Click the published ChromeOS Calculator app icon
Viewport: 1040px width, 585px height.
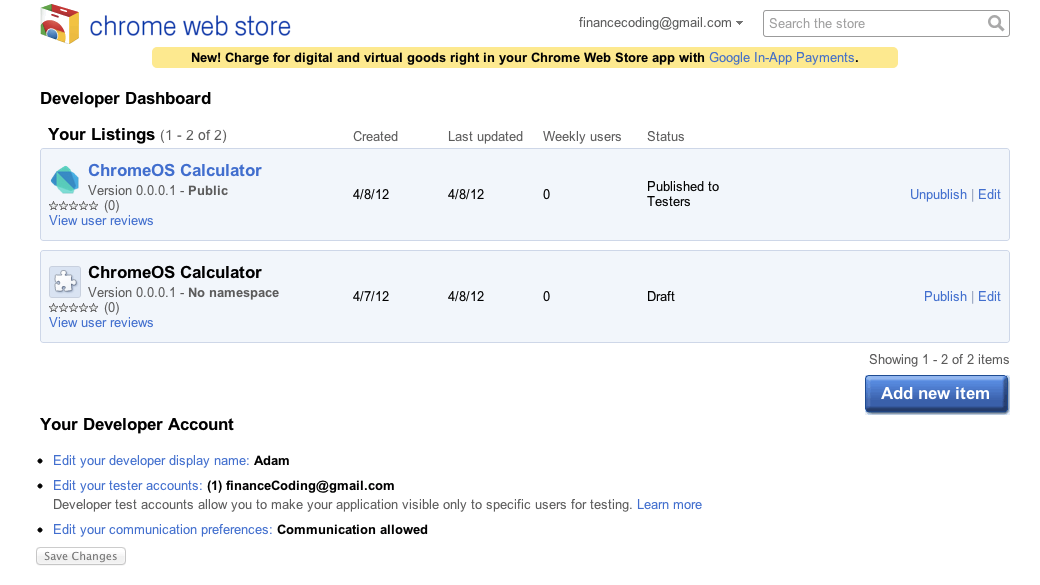click(x=65, y=179)
